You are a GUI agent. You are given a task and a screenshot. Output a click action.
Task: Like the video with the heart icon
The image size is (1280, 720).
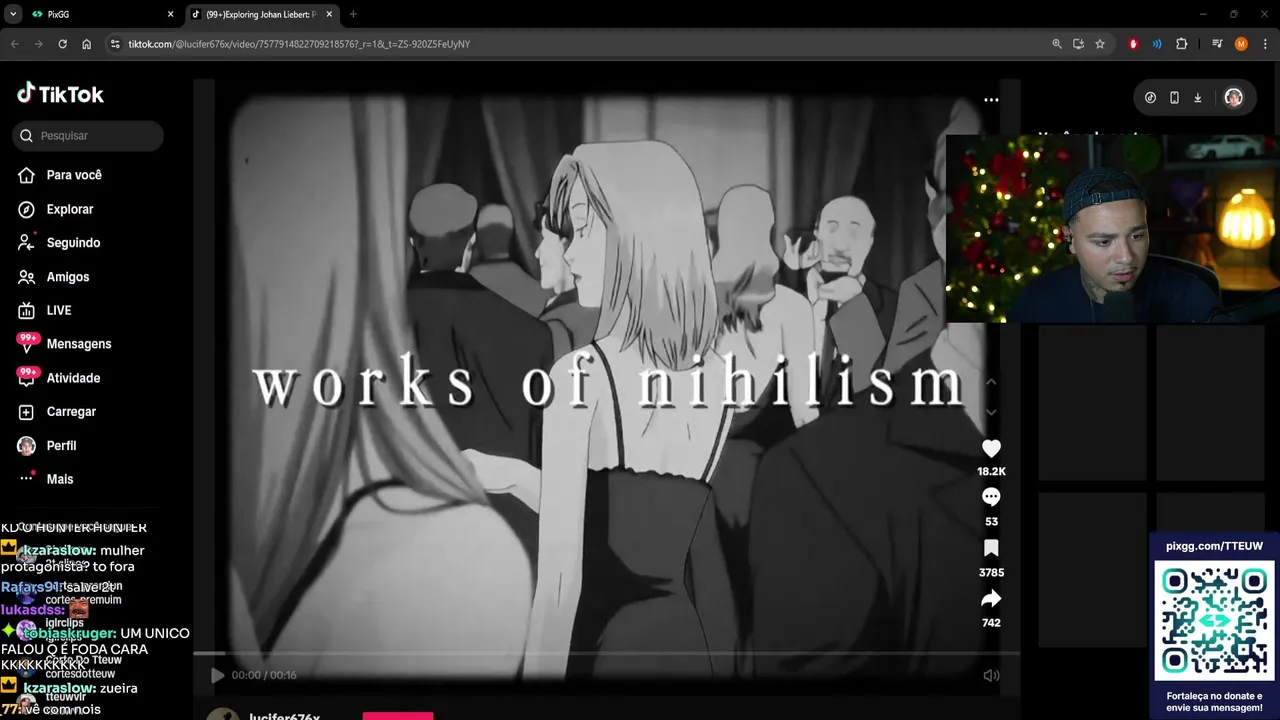click(991, 449)
